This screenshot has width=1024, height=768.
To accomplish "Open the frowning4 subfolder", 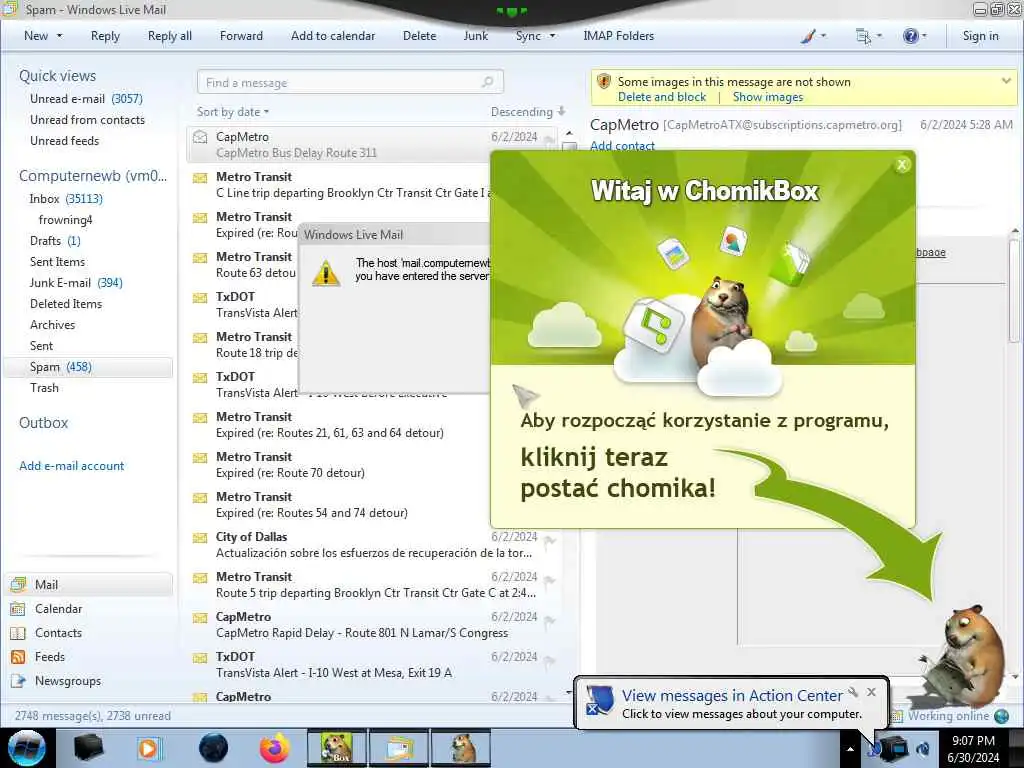I will point(65,219).
